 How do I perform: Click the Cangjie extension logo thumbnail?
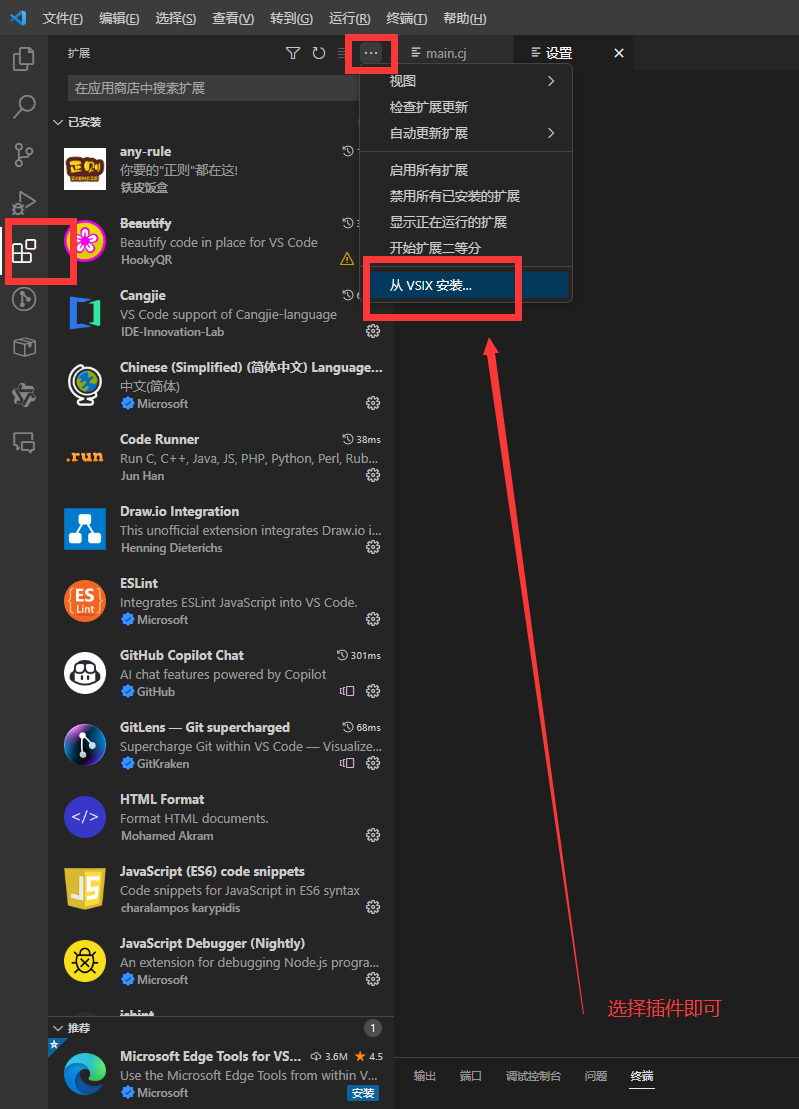tap(85, 313)
